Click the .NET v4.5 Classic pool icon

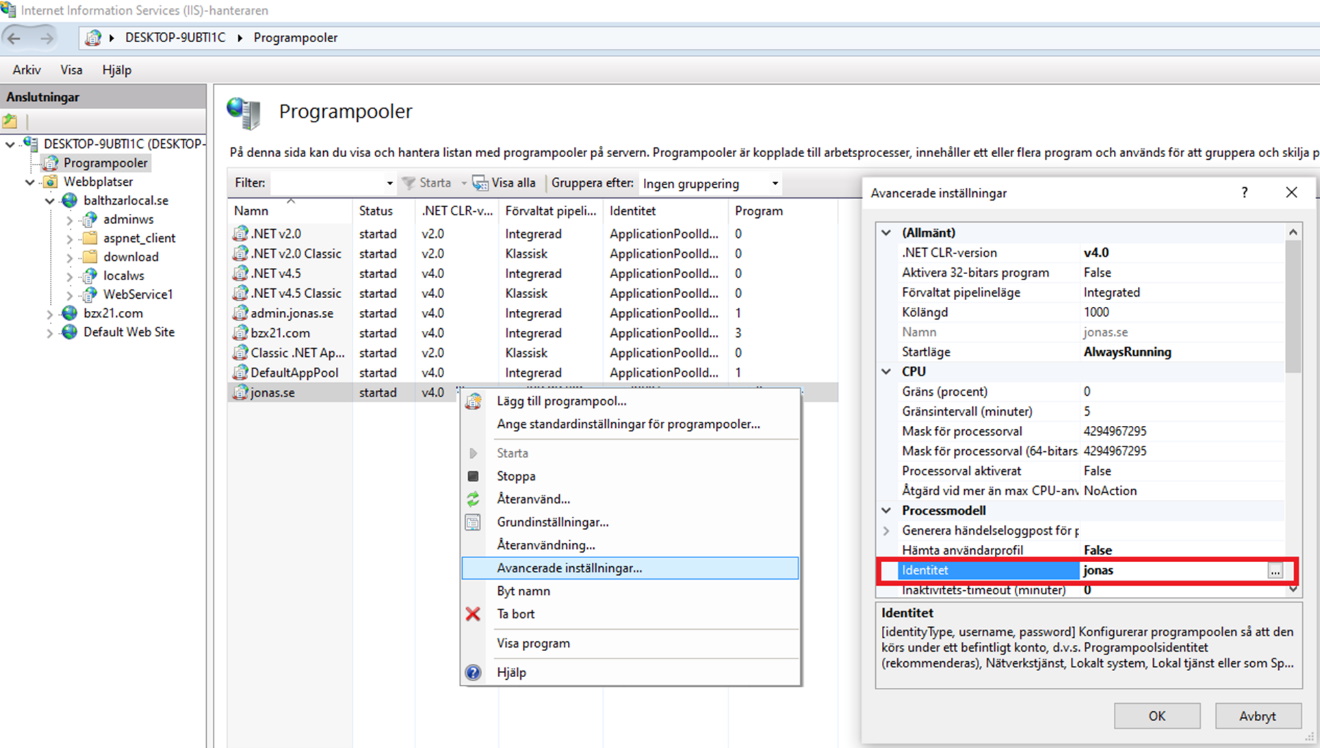point(240,293)
